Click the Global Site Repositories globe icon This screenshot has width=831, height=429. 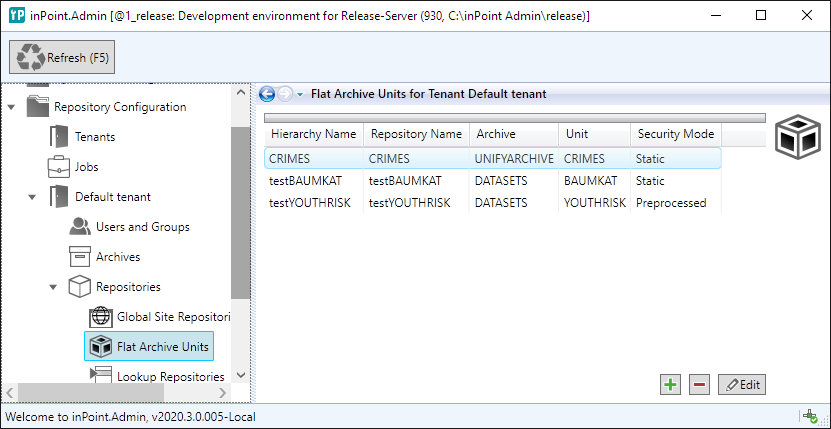coord(100,317)
